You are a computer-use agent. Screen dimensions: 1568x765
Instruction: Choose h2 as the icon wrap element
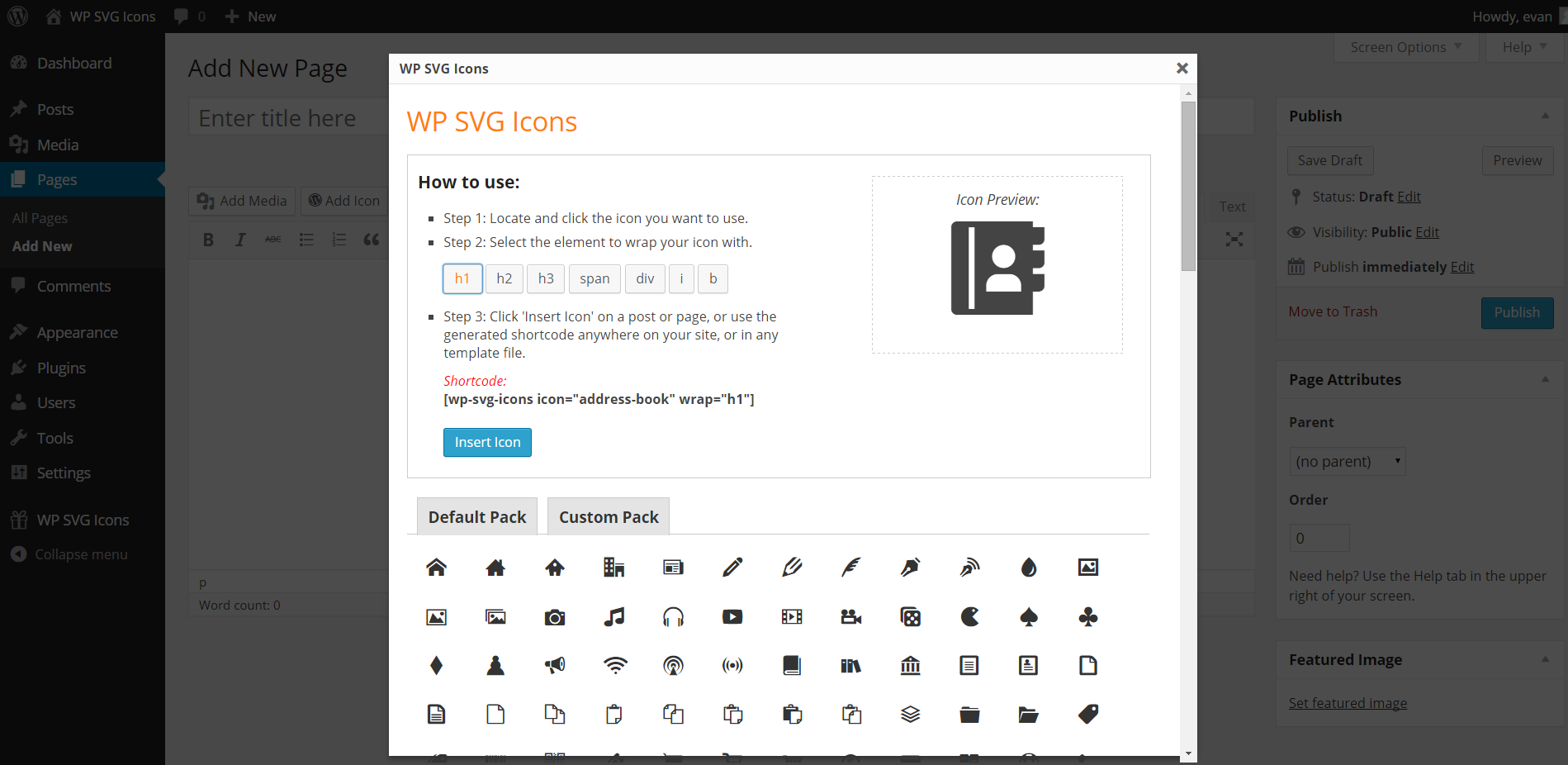(x=504, y=278)
